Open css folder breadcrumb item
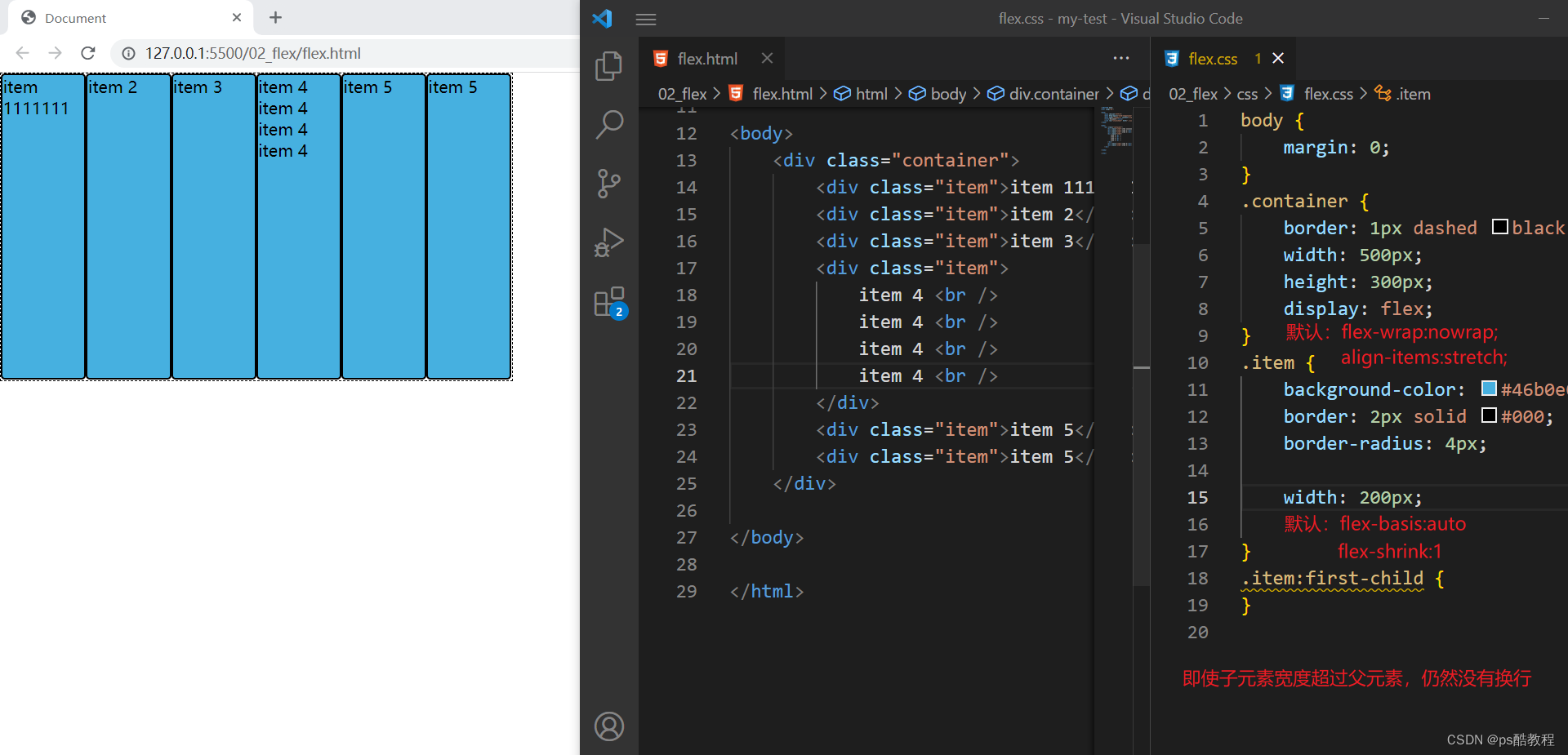This screenshot has width=1568, height=755. click(1247, 94)
